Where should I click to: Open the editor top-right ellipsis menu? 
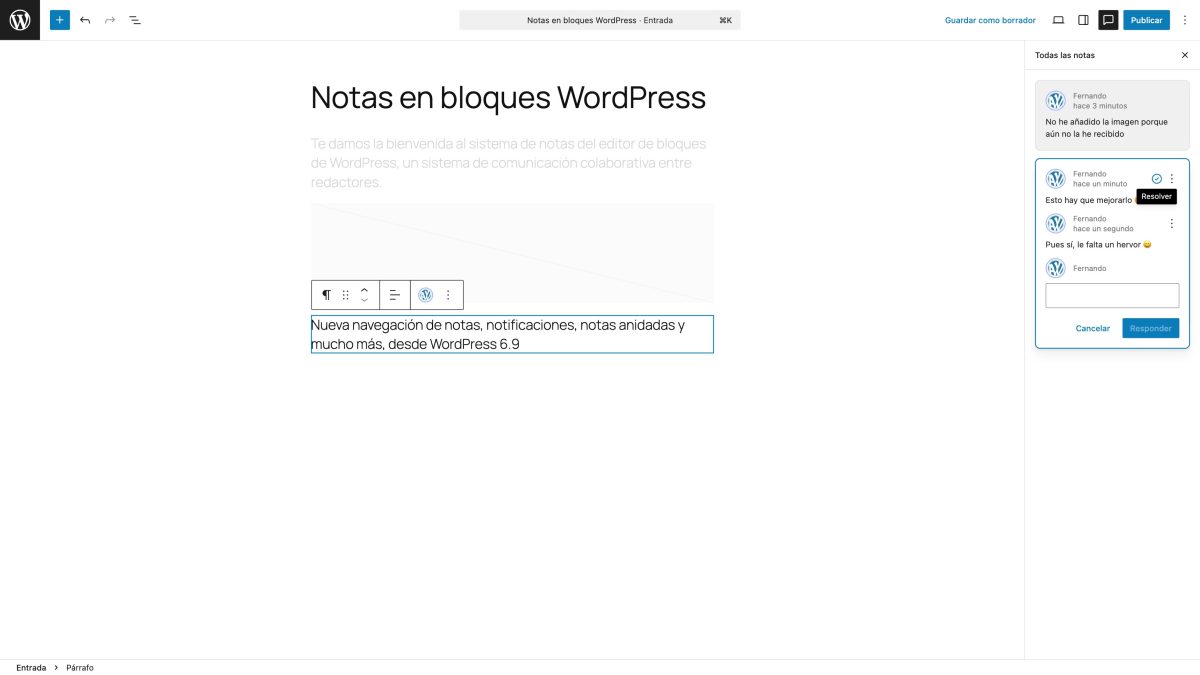[x=1185, y=19]
